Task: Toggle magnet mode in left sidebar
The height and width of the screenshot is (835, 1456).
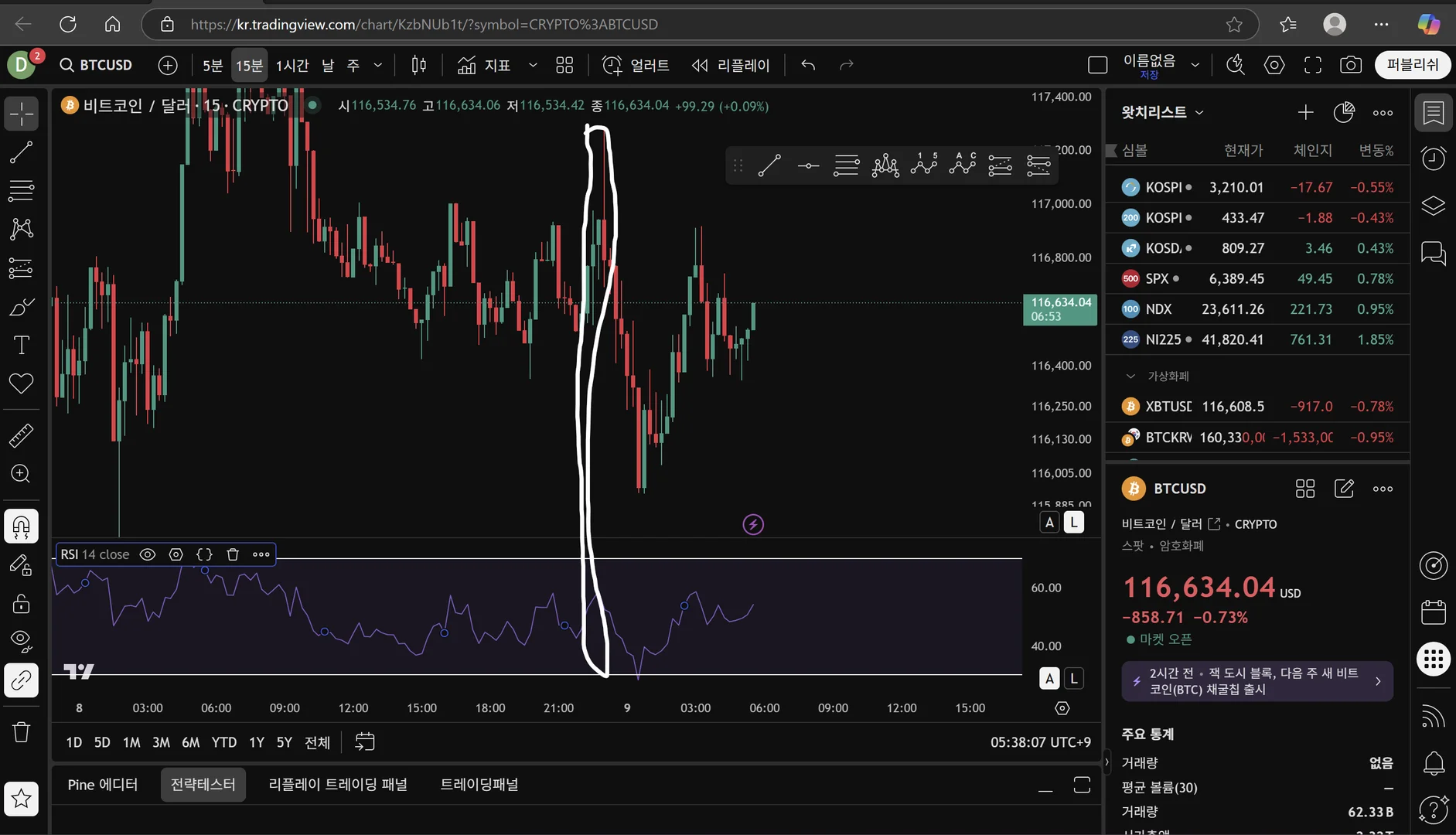Action: click(21, 527)
